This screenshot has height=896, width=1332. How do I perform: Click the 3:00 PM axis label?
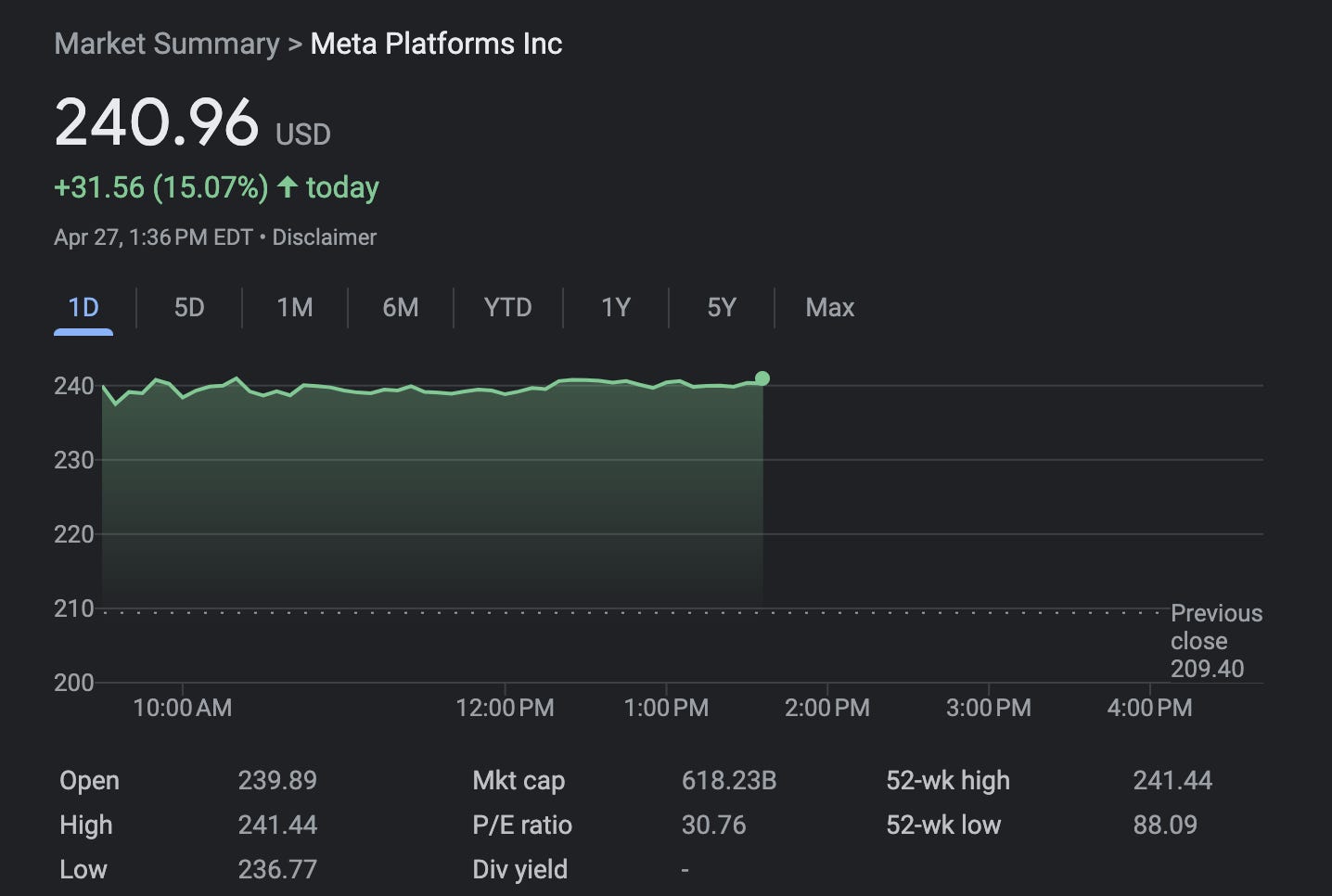click(989, 708)
